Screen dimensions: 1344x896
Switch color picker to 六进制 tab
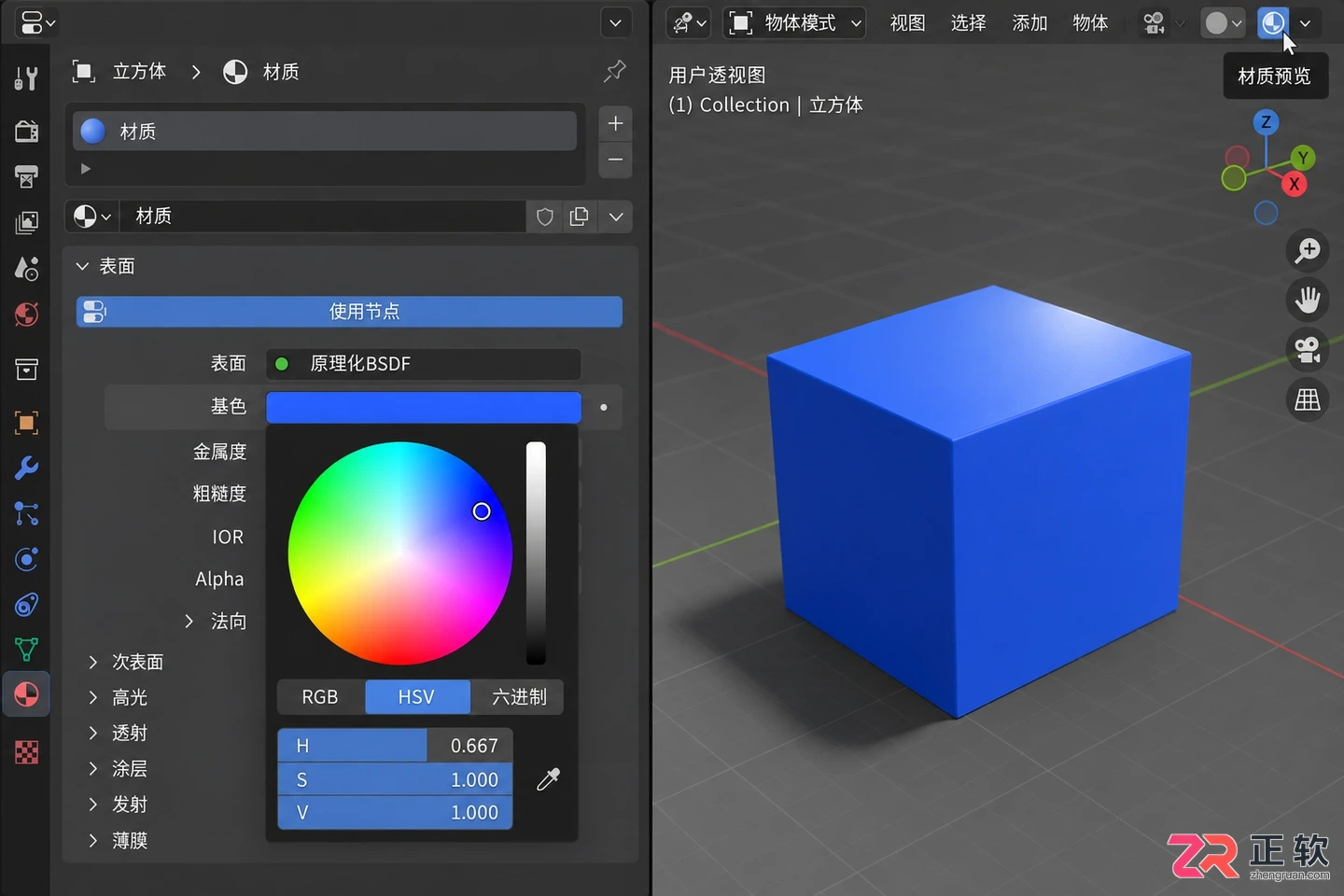[x=519, y=697]
